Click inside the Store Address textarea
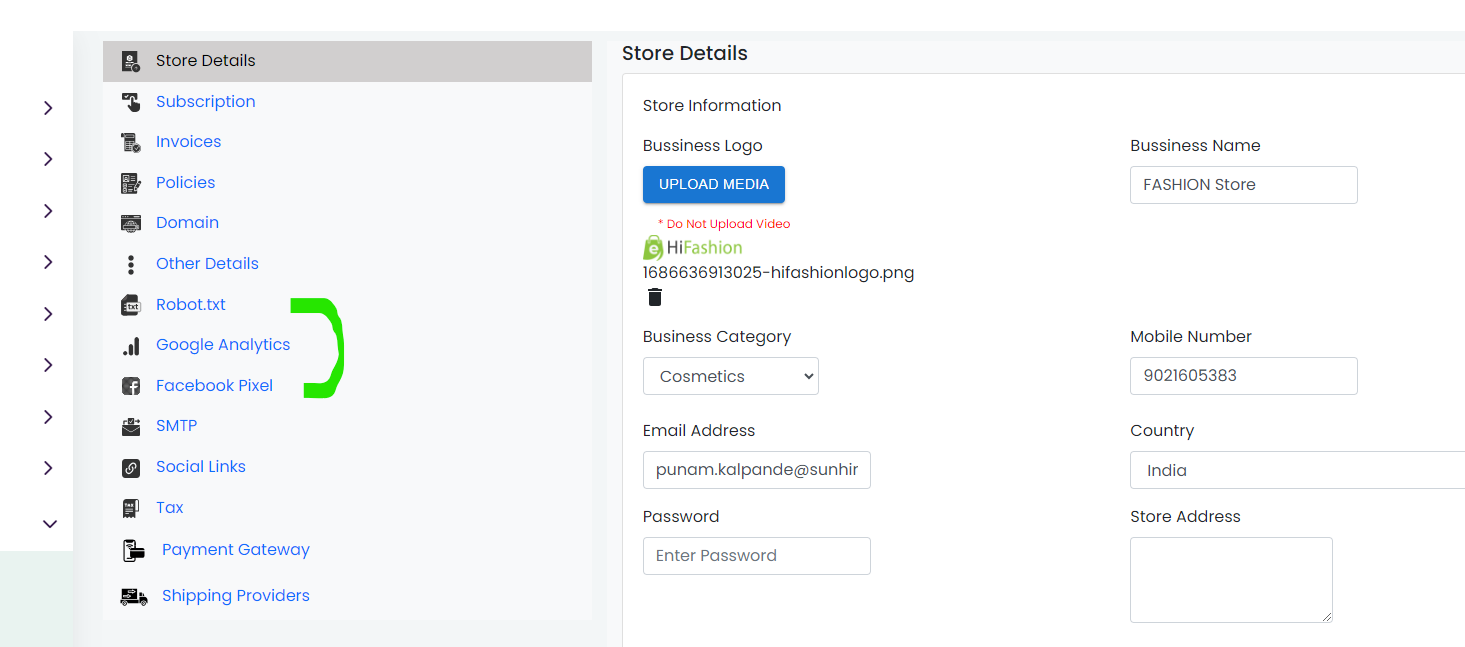Screen dimensions: 1465x647 click(x=1232, y=580)
